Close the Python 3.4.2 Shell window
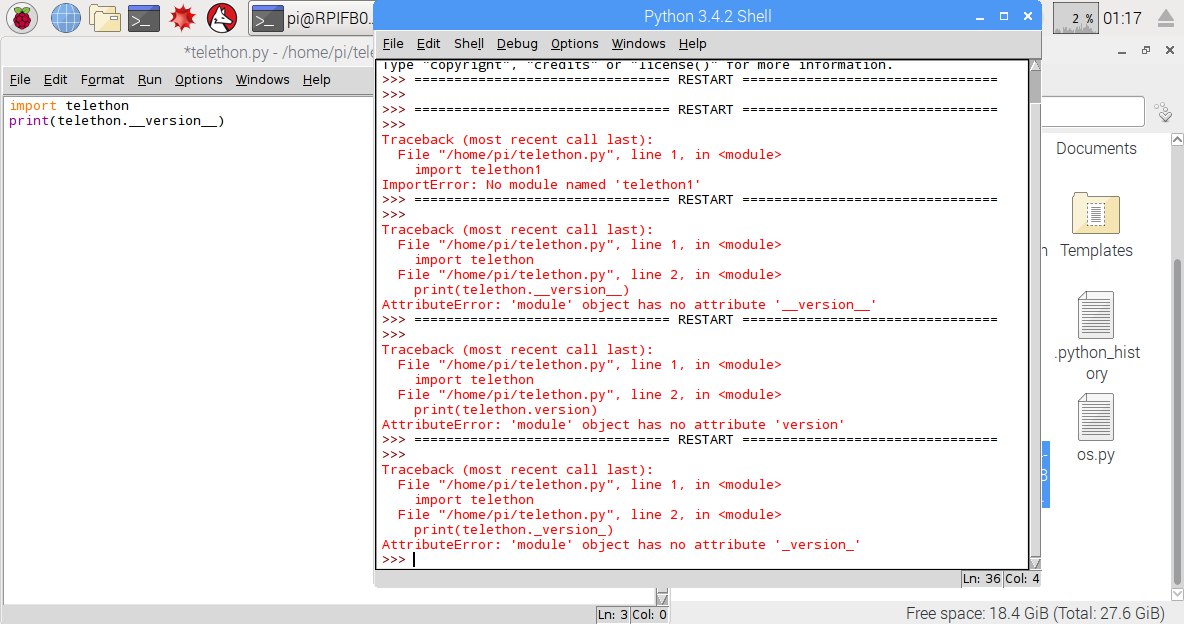The image size is (1184, 624). click(1028, 17)
